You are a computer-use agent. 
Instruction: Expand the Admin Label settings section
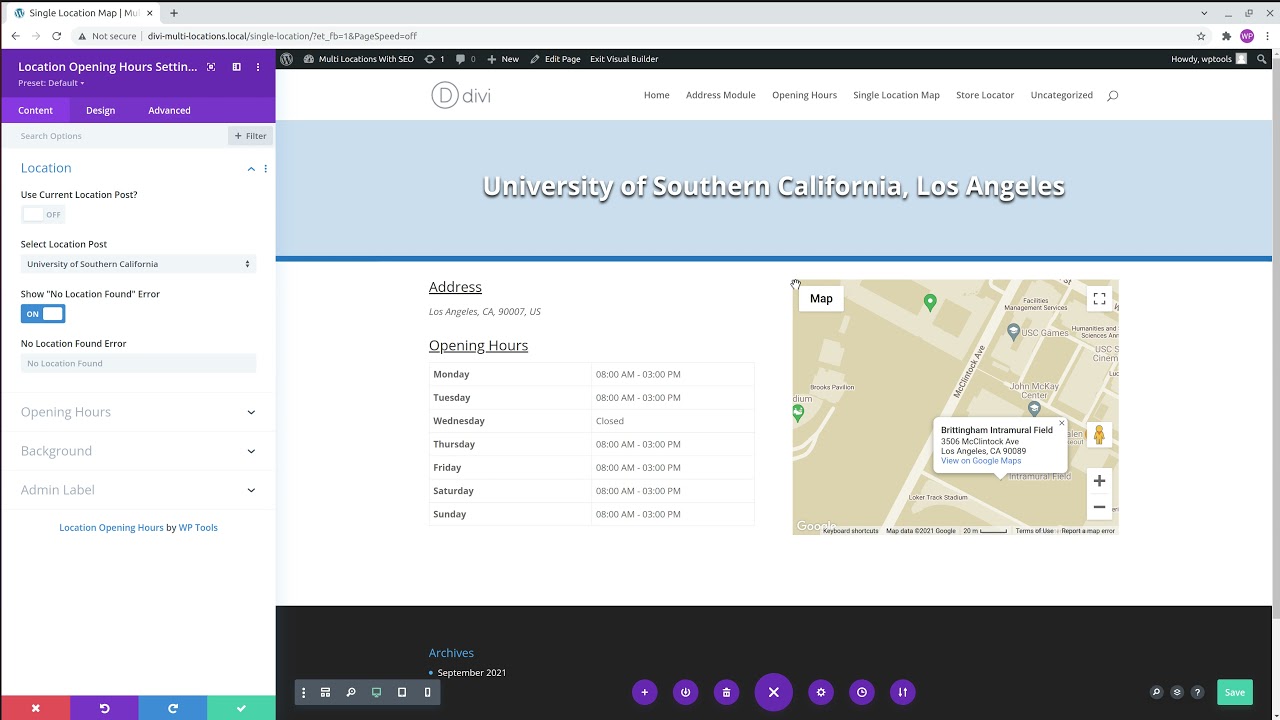(138, 490)
